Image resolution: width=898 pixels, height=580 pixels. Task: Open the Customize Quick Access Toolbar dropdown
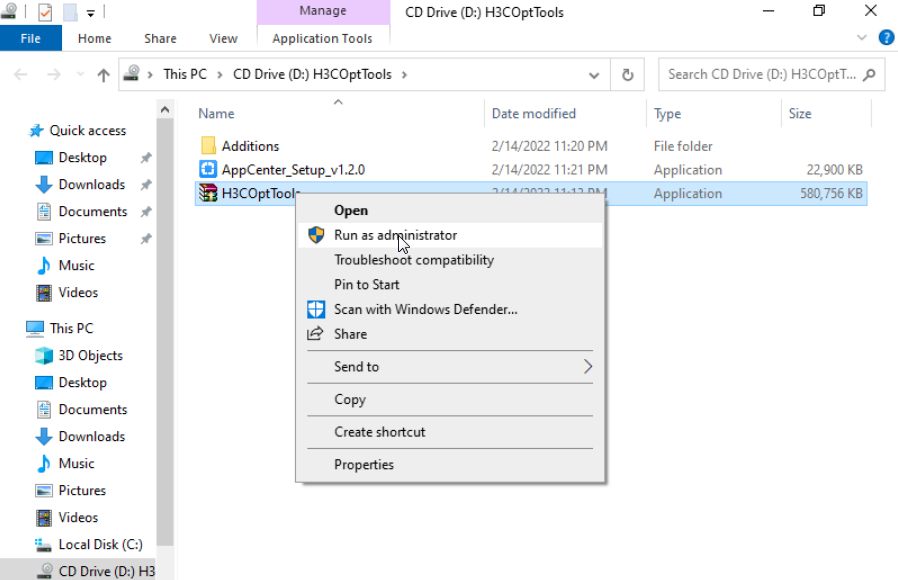coord(90,13)
